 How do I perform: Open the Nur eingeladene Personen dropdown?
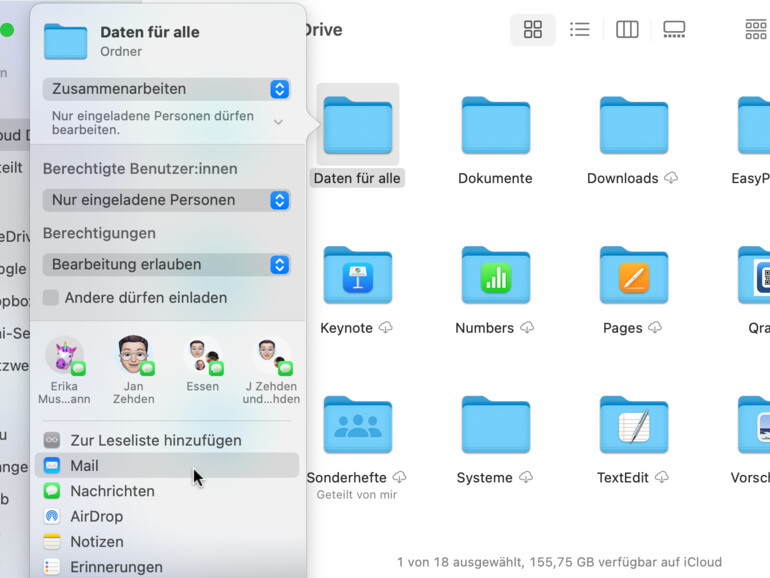tap(167, 200)
